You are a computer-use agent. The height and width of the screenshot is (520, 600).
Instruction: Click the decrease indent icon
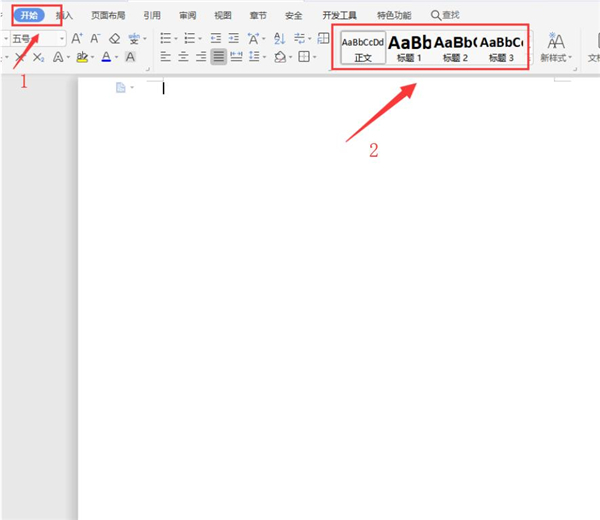[216, 38]
